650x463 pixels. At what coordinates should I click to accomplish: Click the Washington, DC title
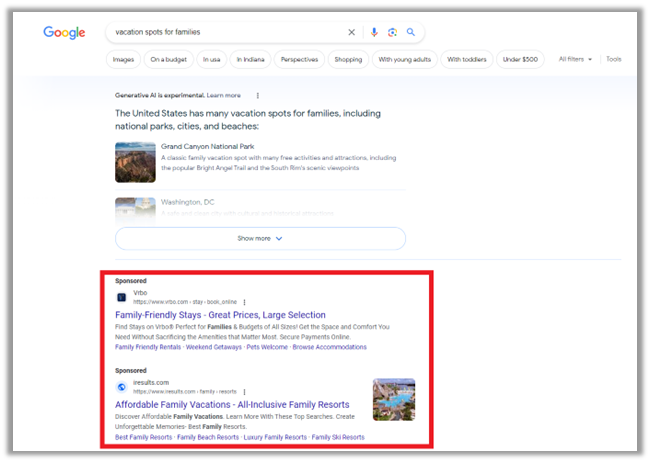tap(187, 202)
